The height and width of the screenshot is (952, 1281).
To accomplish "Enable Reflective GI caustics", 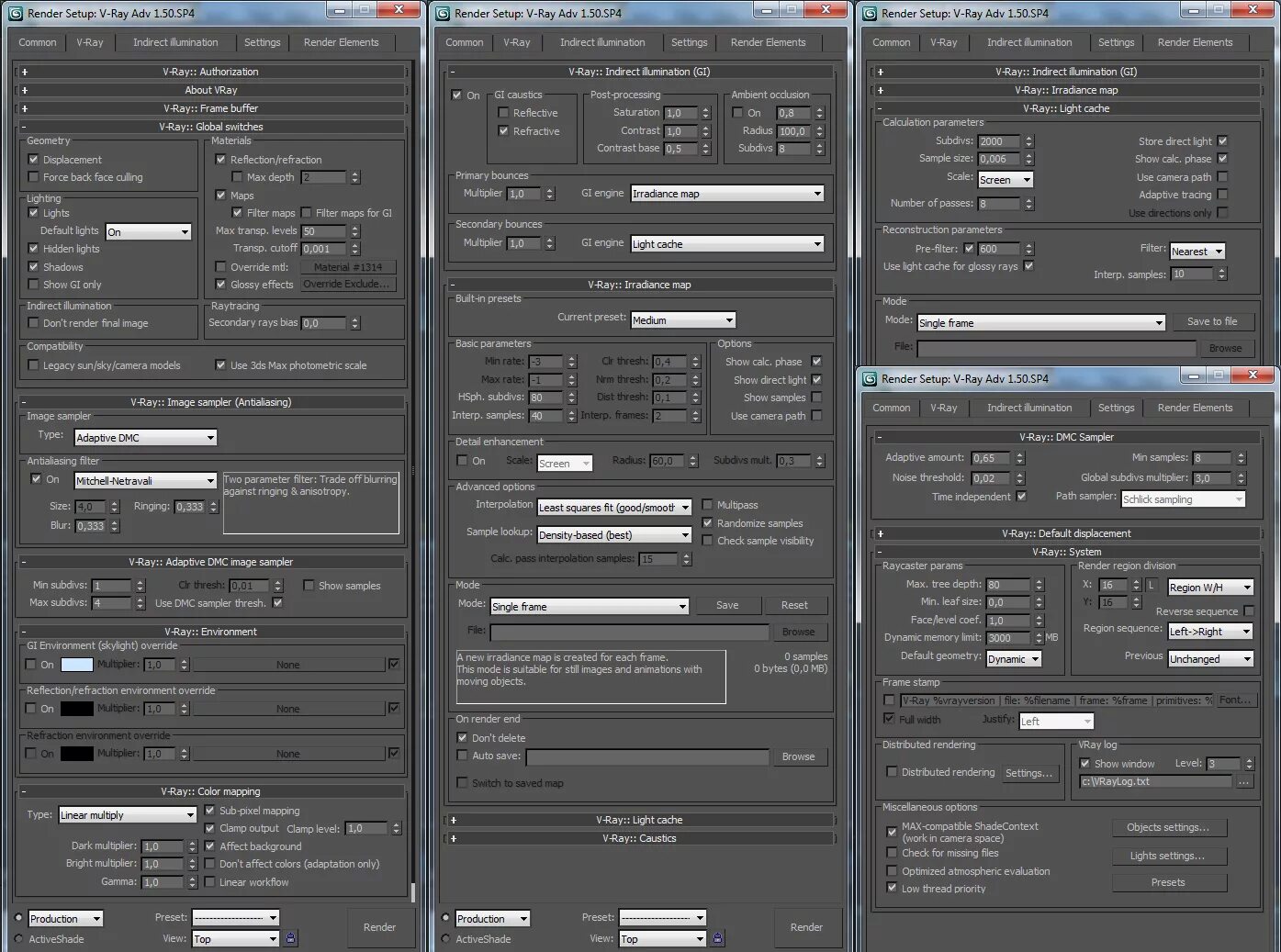I will click(x=503, y=113).
